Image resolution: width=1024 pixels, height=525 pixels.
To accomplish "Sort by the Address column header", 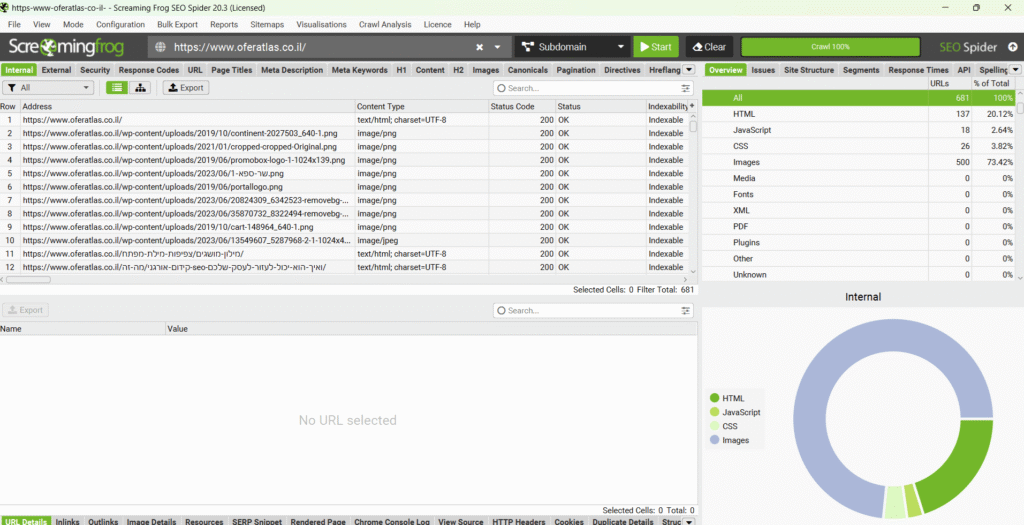I will [188, 106].
